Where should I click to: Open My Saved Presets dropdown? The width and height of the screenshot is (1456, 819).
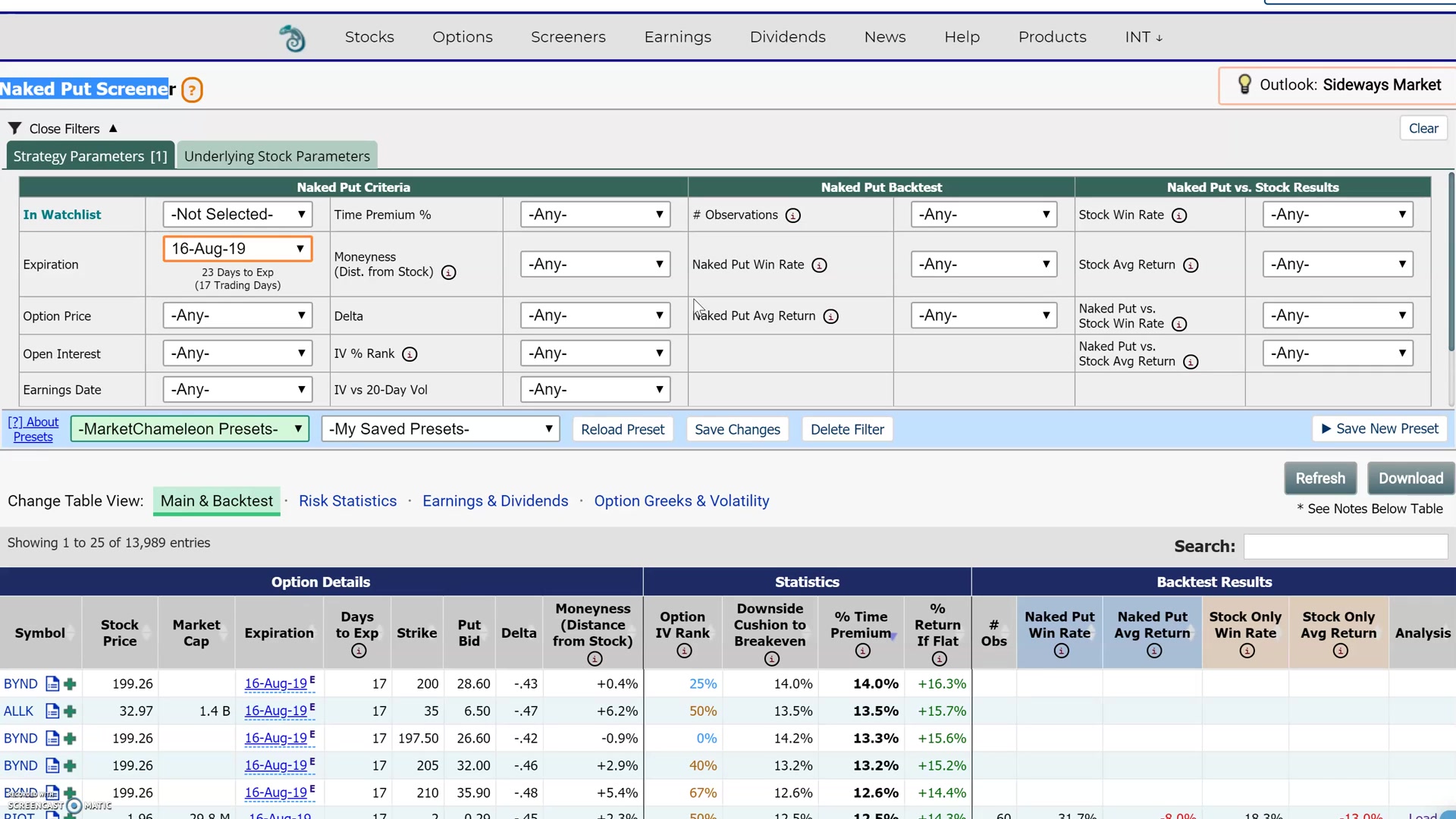[x=441, y=429]
